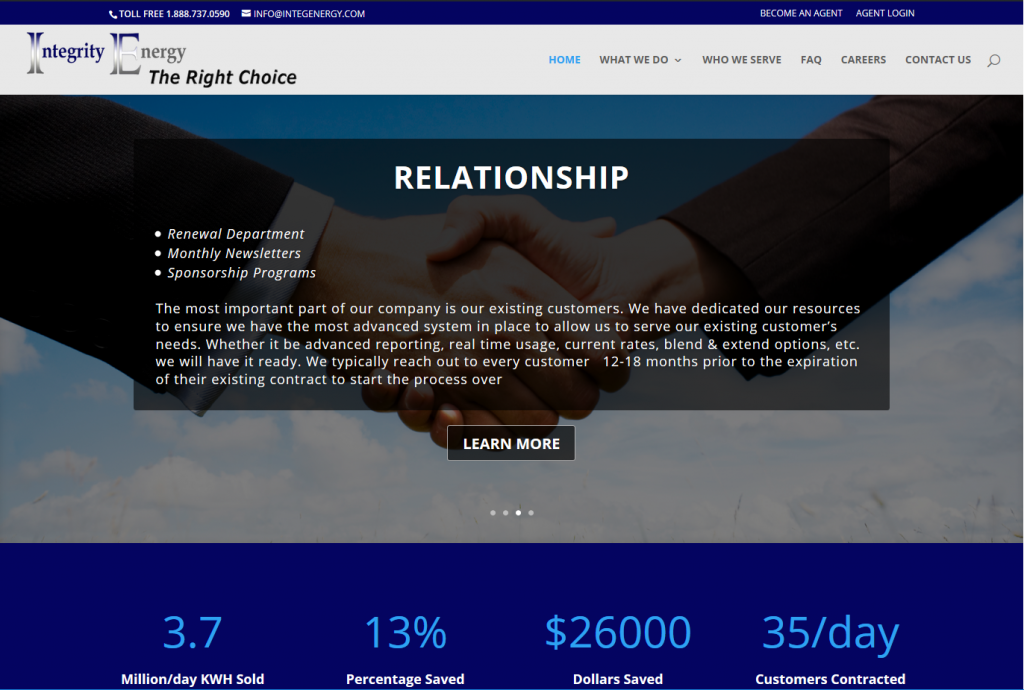Click the info@integenergy.com email link
Viewport: 1024px width, 690px height.
[309, 14]
